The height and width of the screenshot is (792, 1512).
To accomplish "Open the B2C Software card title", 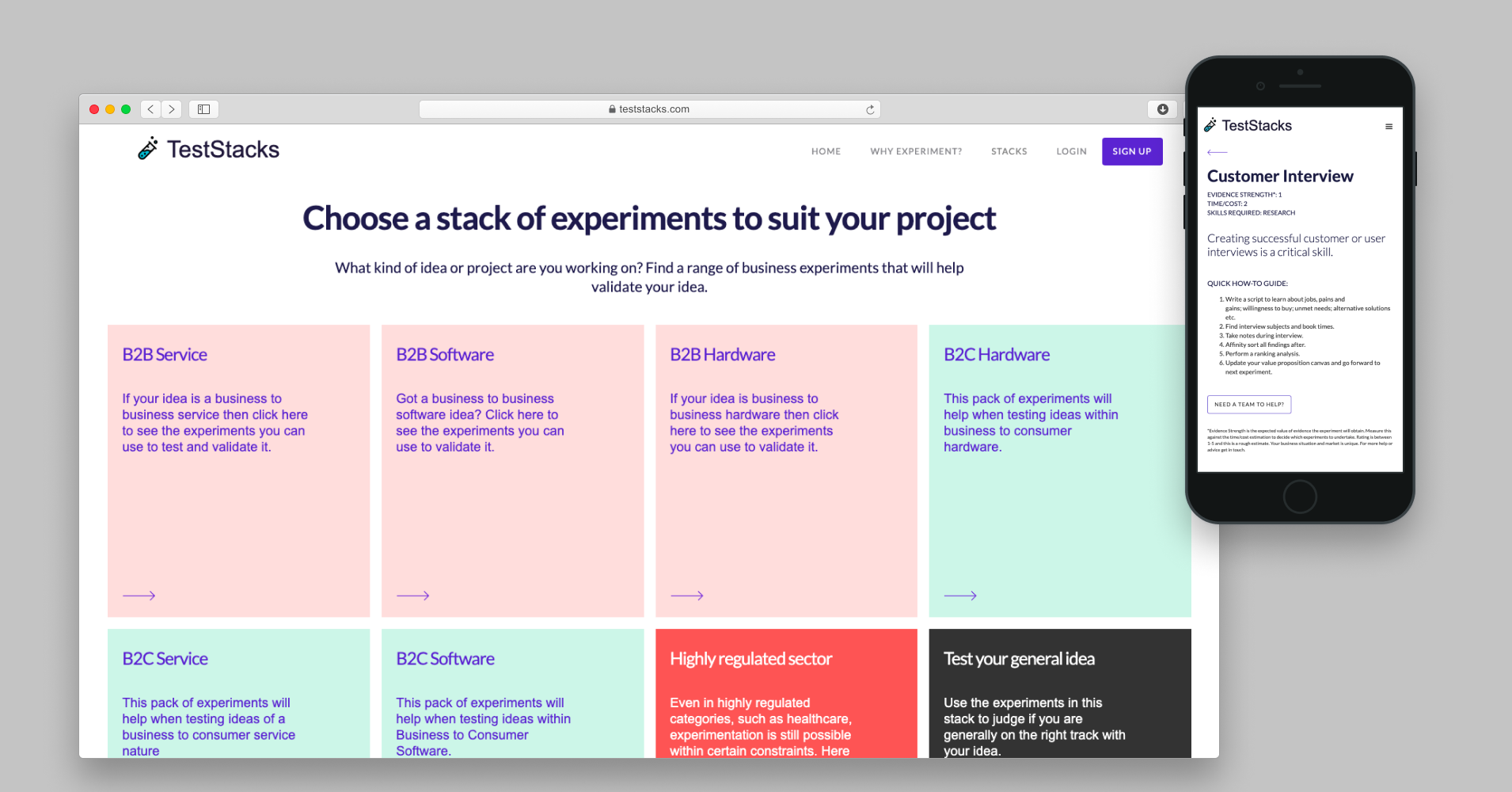I will [x=445, y=659].
